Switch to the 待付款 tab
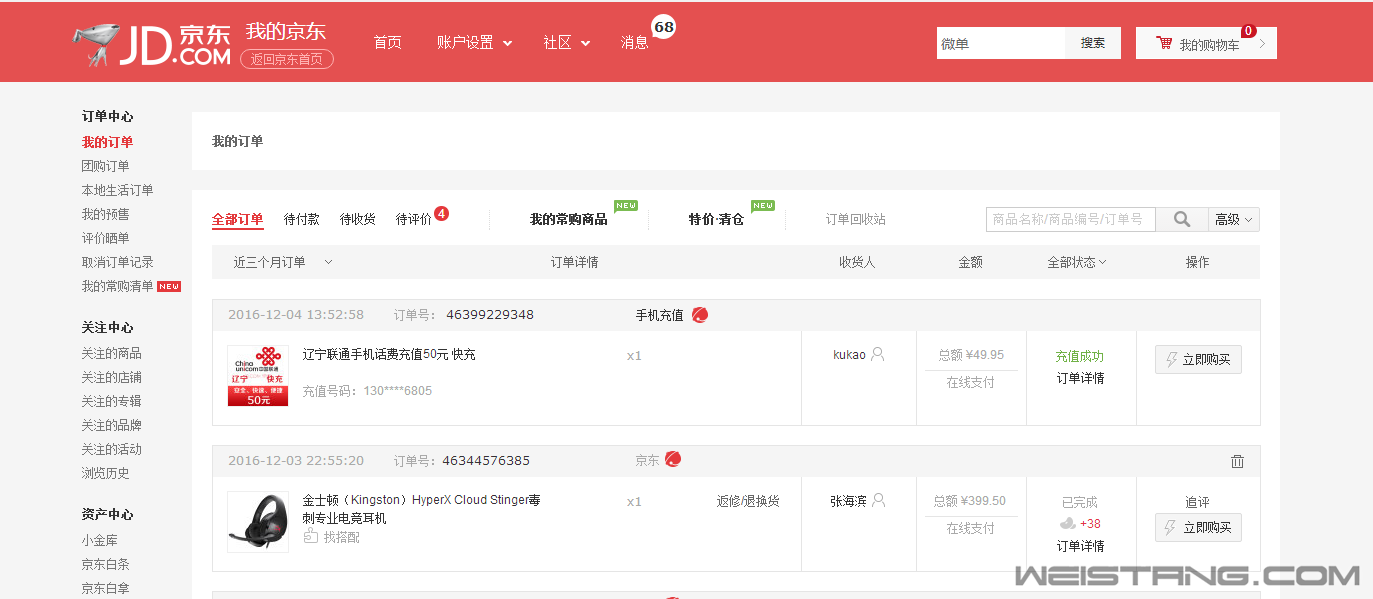 pyautogui.click(x=302, y=219)
